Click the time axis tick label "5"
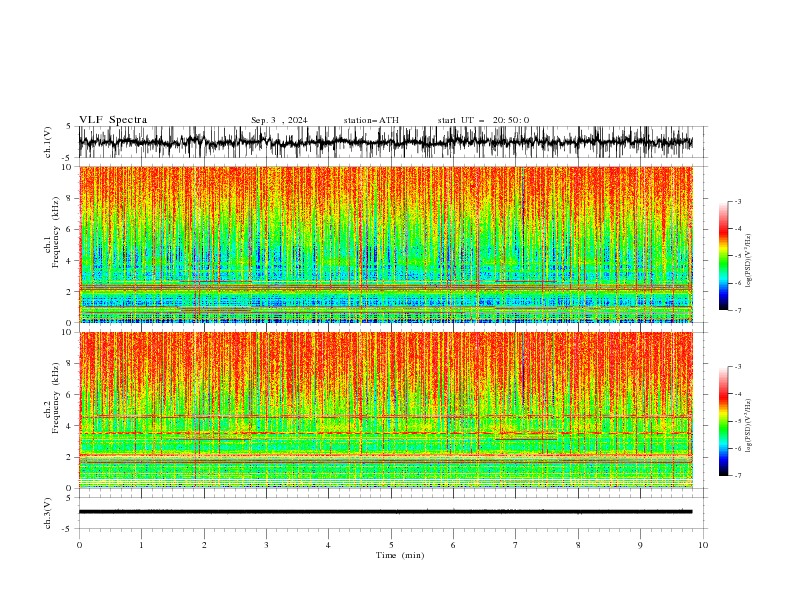Viewport: 792px width, 612px height. coord(391,545)
